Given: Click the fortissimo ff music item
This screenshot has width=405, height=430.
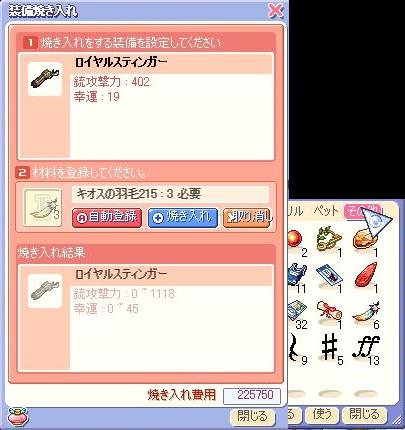Looking at the screenshot, I should (365, 347).
